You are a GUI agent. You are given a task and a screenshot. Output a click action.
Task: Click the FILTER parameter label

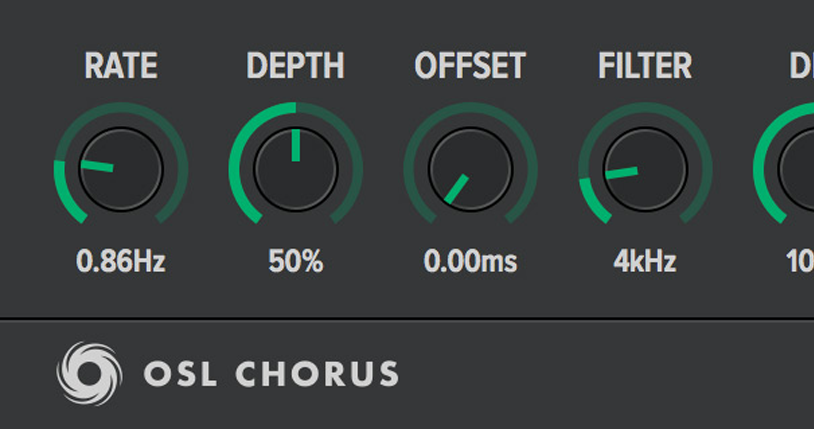click(645, 66)
